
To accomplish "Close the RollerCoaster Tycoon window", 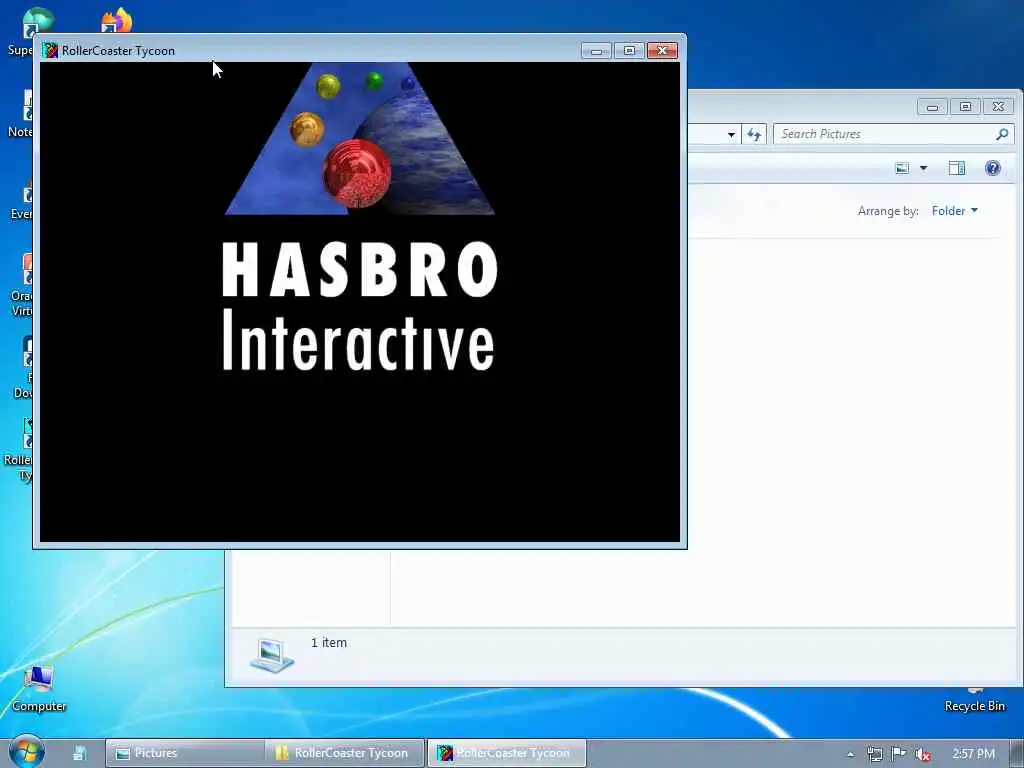I will (x=662, y=51).
